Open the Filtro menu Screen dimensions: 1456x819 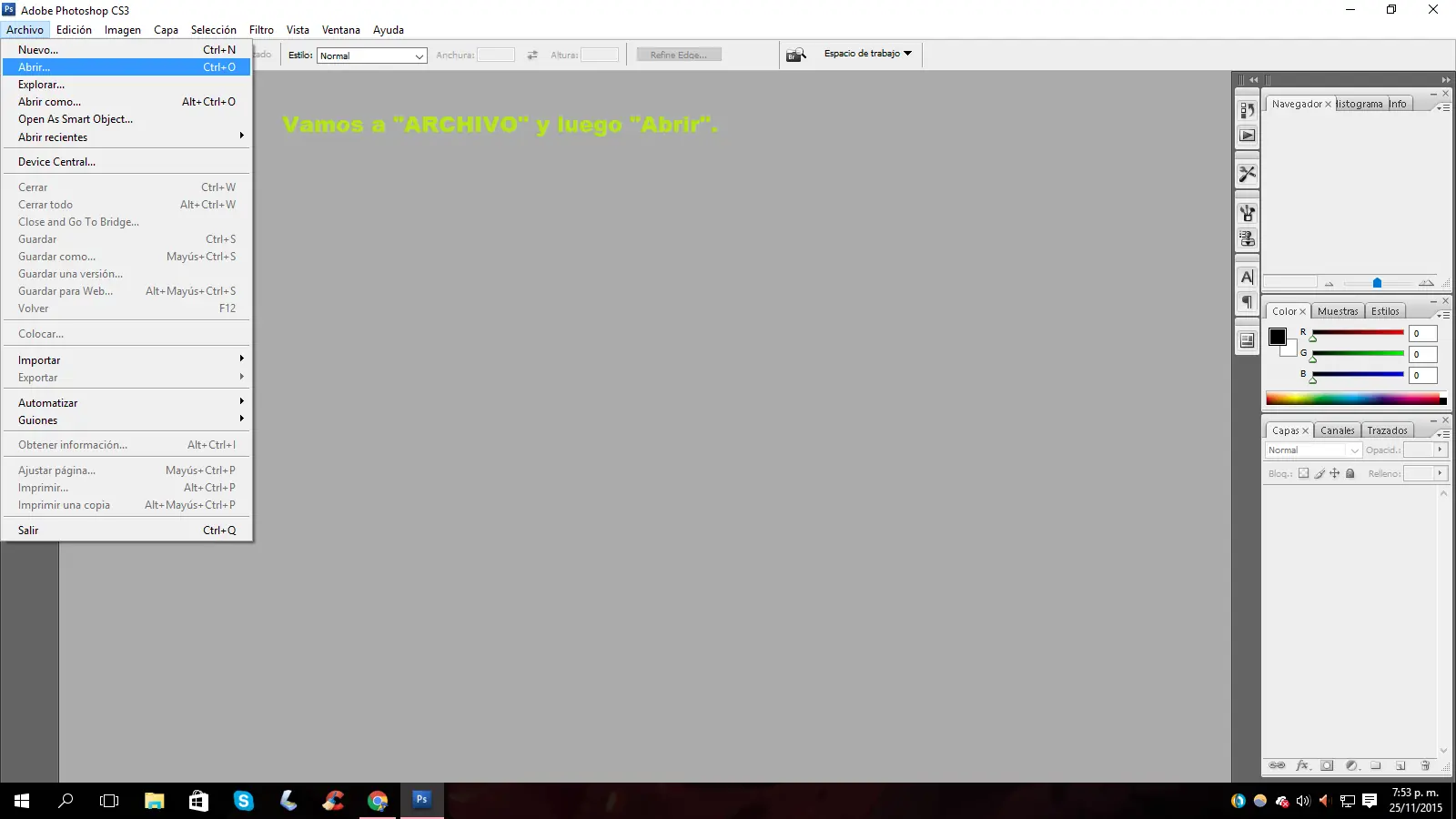click(x=261, y=30)
